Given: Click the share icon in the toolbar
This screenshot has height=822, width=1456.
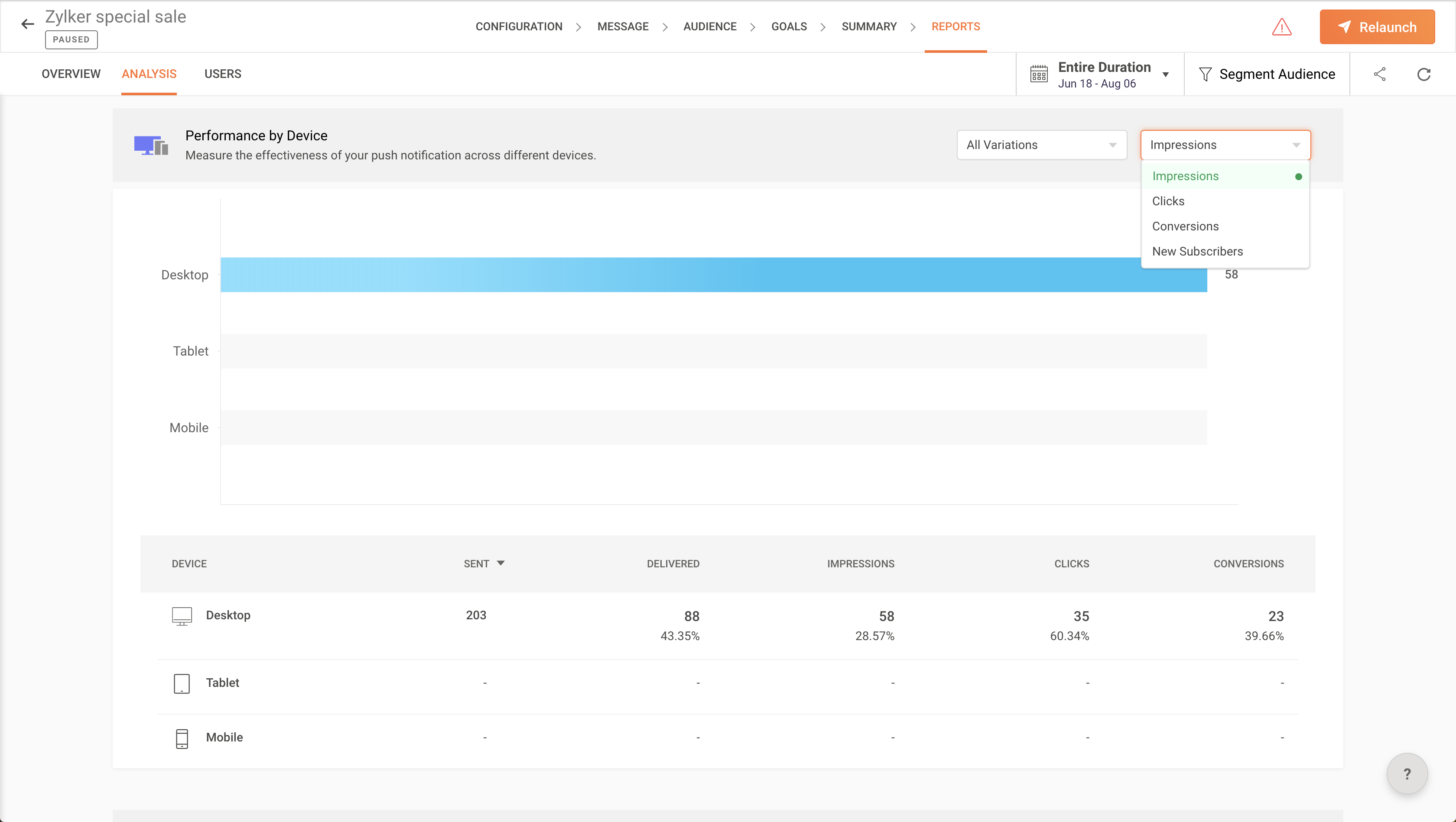Looking at the screenshot, I should pos(1380,74).
